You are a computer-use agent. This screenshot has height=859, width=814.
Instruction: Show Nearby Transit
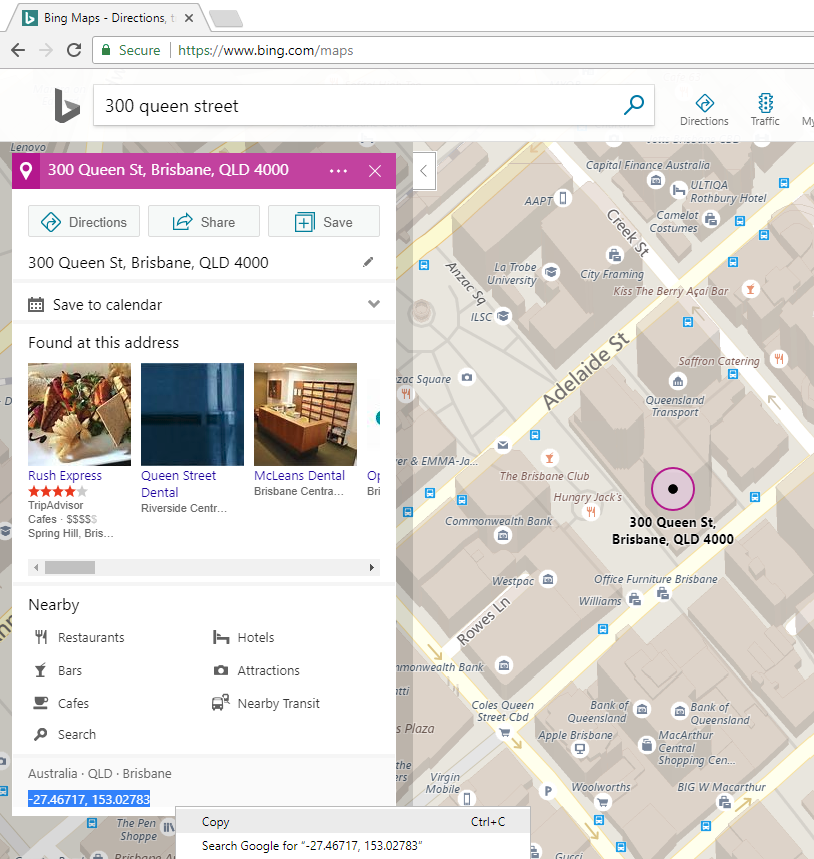point(266,703)
